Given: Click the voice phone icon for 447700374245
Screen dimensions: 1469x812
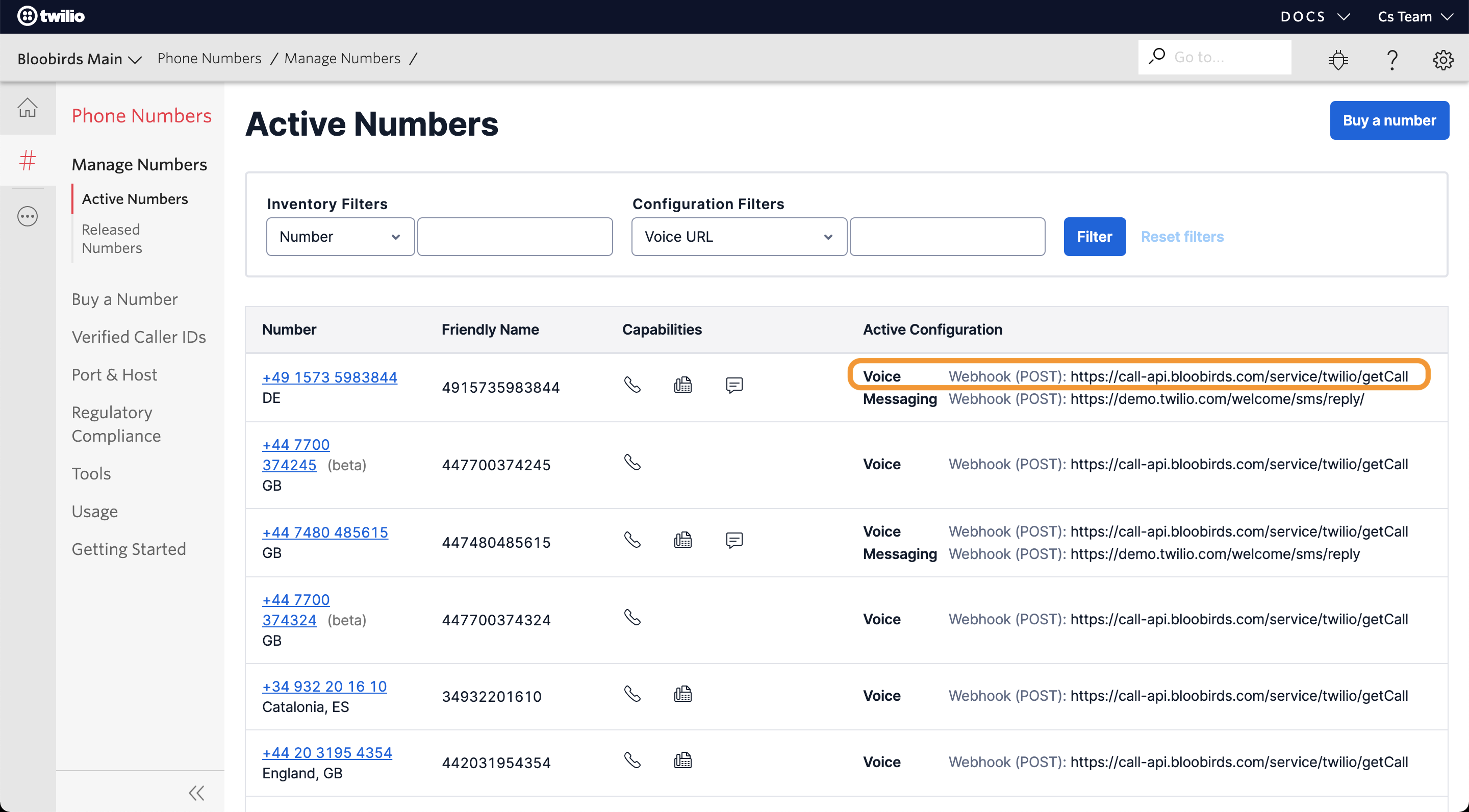Looking at the screenshot, I should [x=632, y=462].
